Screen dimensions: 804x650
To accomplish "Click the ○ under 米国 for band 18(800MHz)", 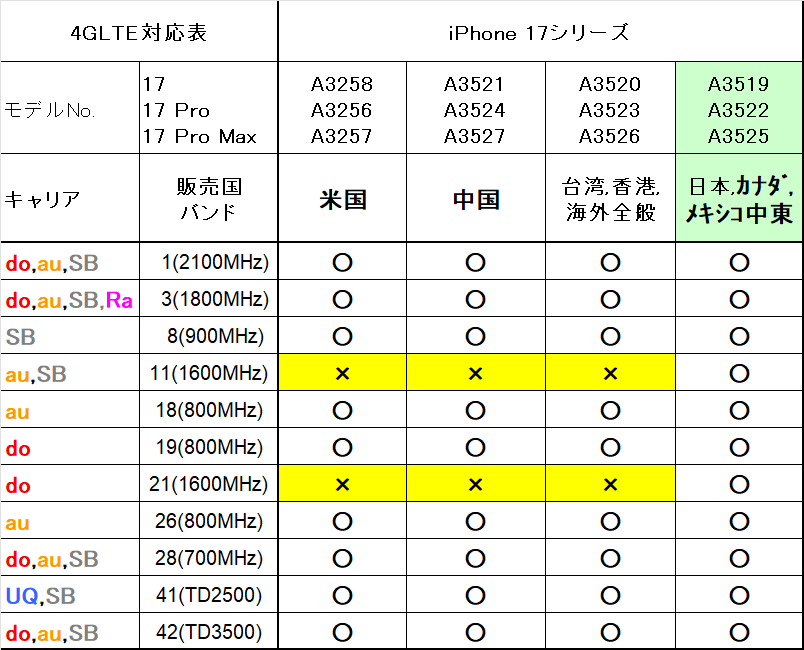I will (x=342, y=410).
